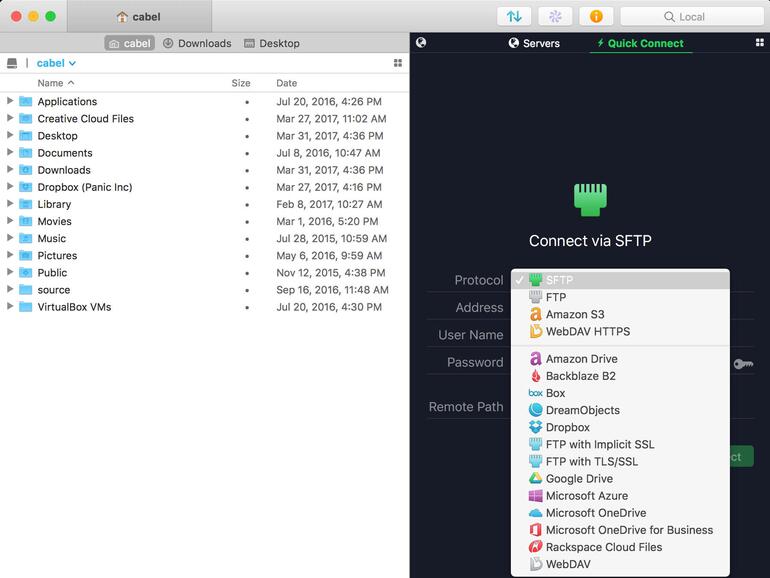Choose Amazon S3 from the protocol list
The image size is (770, 578).
pyautogui.click(x=573, y=314)
